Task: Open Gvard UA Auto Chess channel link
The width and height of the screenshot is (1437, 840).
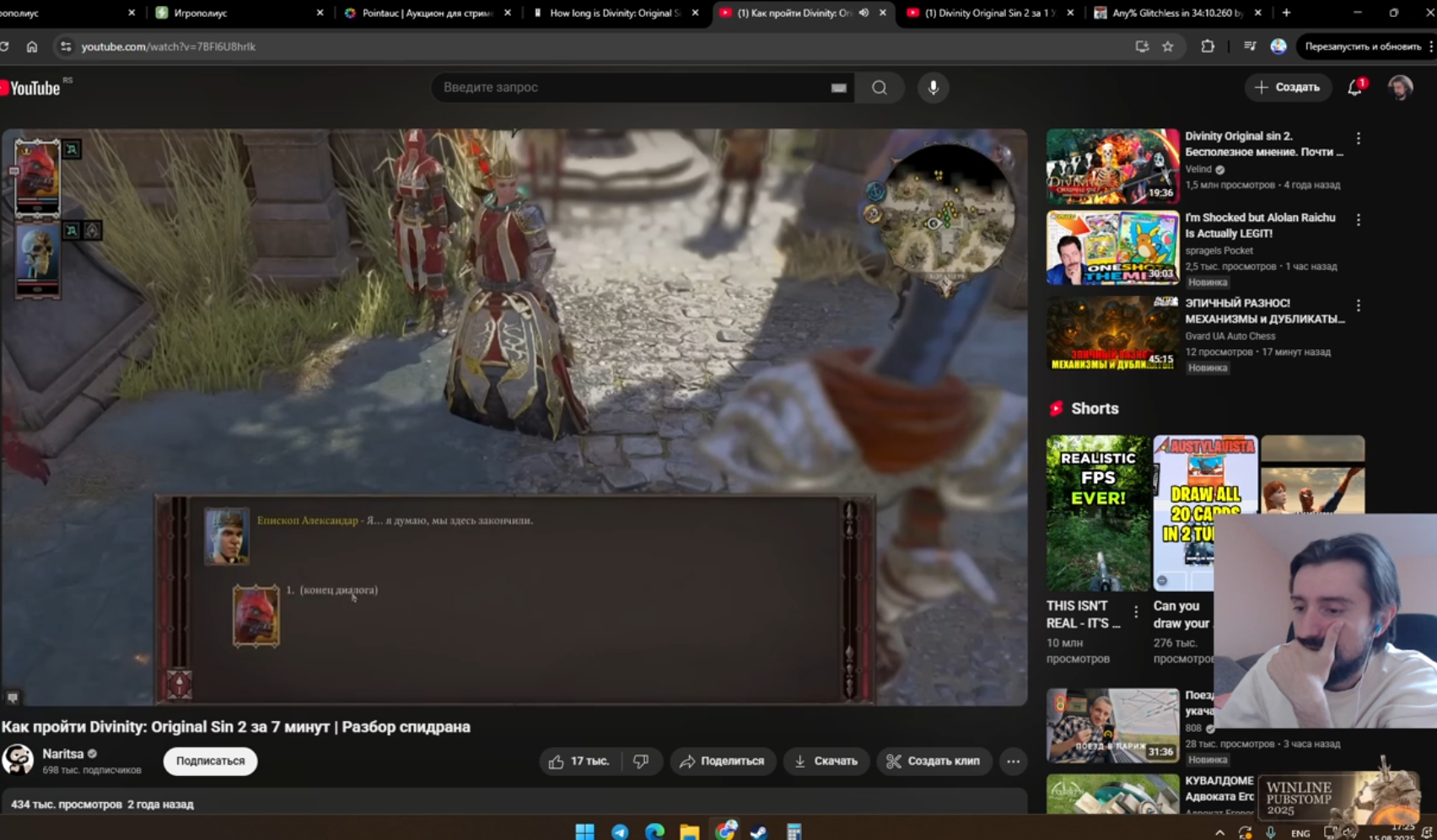Action: tap(1230, 336)
